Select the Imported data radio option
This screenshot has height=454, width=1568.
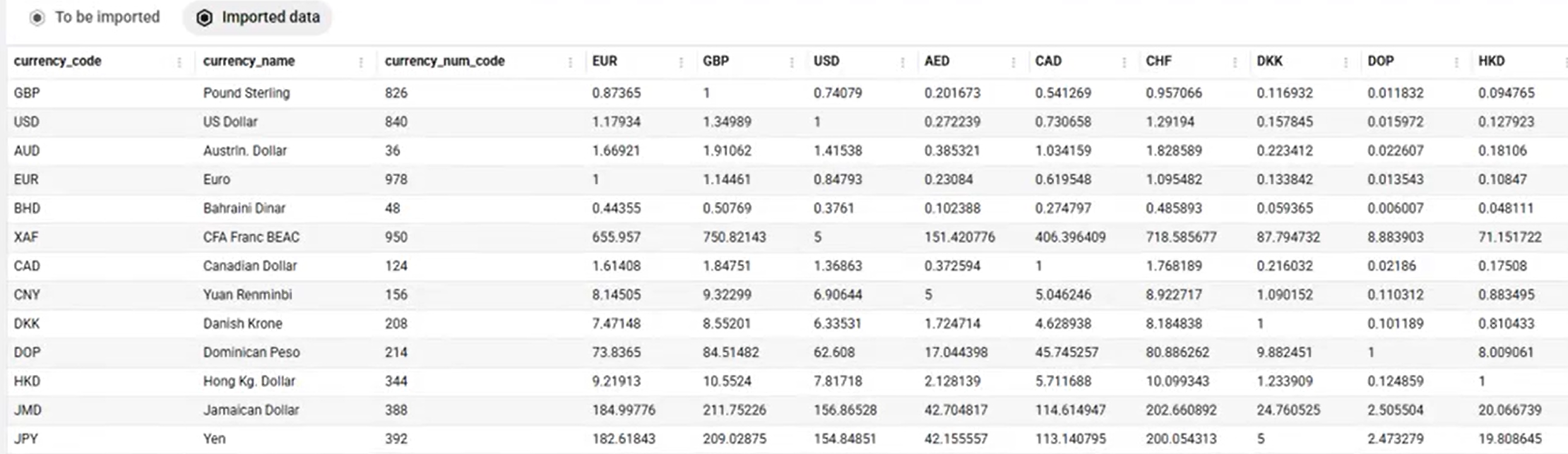205,18
